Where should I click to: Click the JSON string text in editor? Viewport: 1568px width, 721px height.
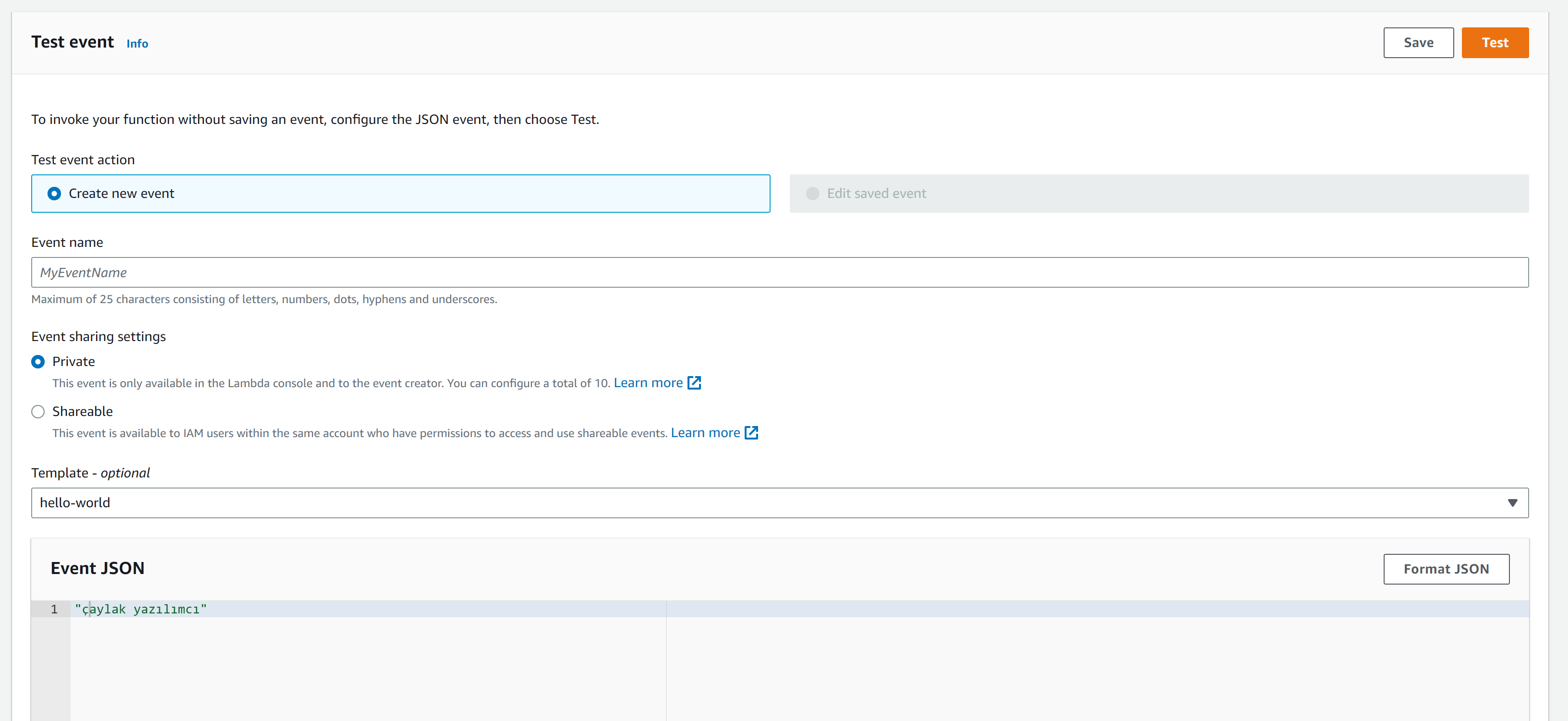(x=141, y=609)
